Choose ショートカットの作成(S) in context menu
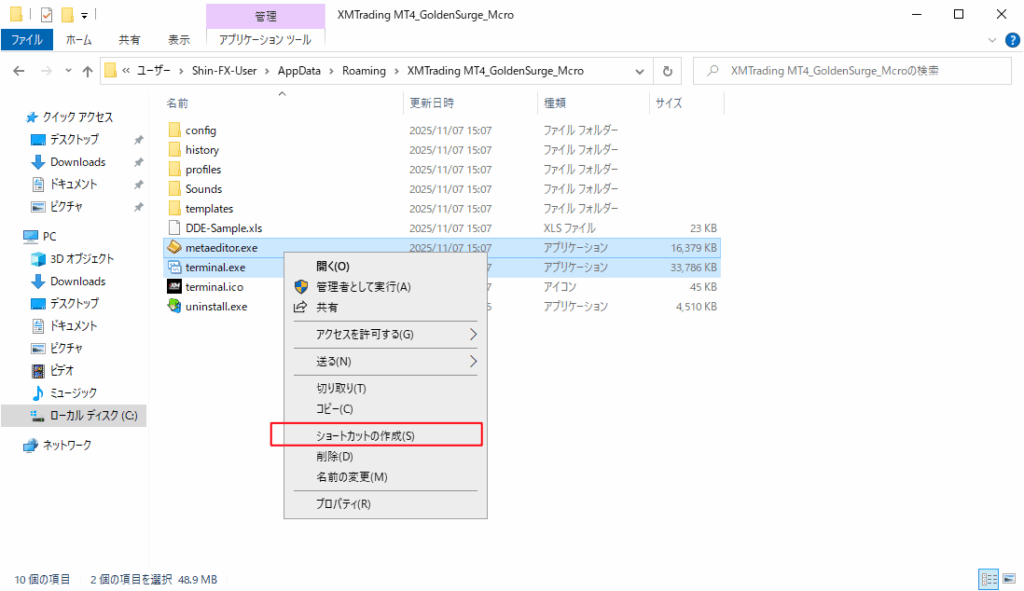 [x=365, y=436]
